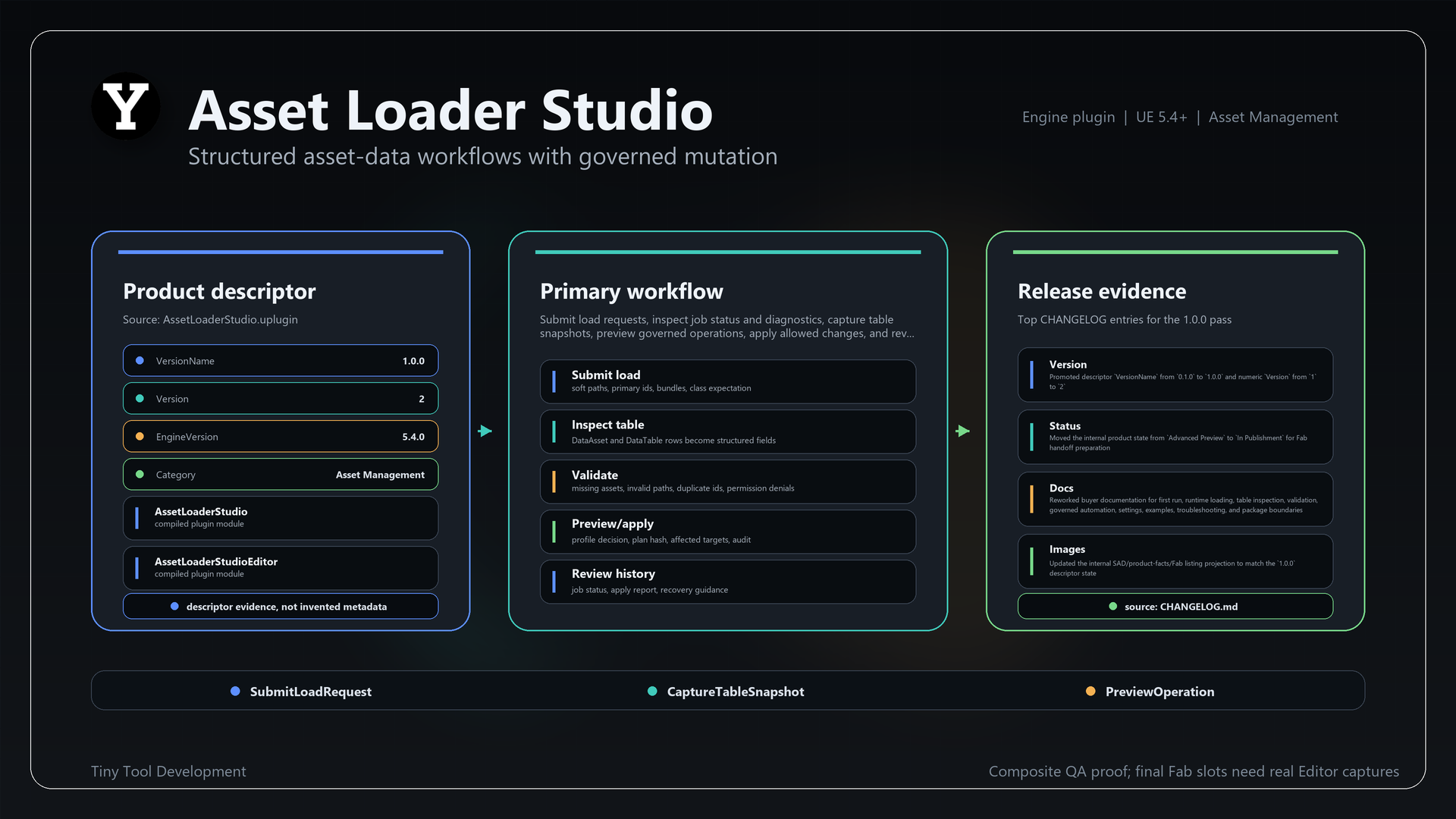Image resolution: width=1456 pixels, height=819 pixels.
Task: Click the blue dot in descriptor evidence pill
Action: pos(174,607)
